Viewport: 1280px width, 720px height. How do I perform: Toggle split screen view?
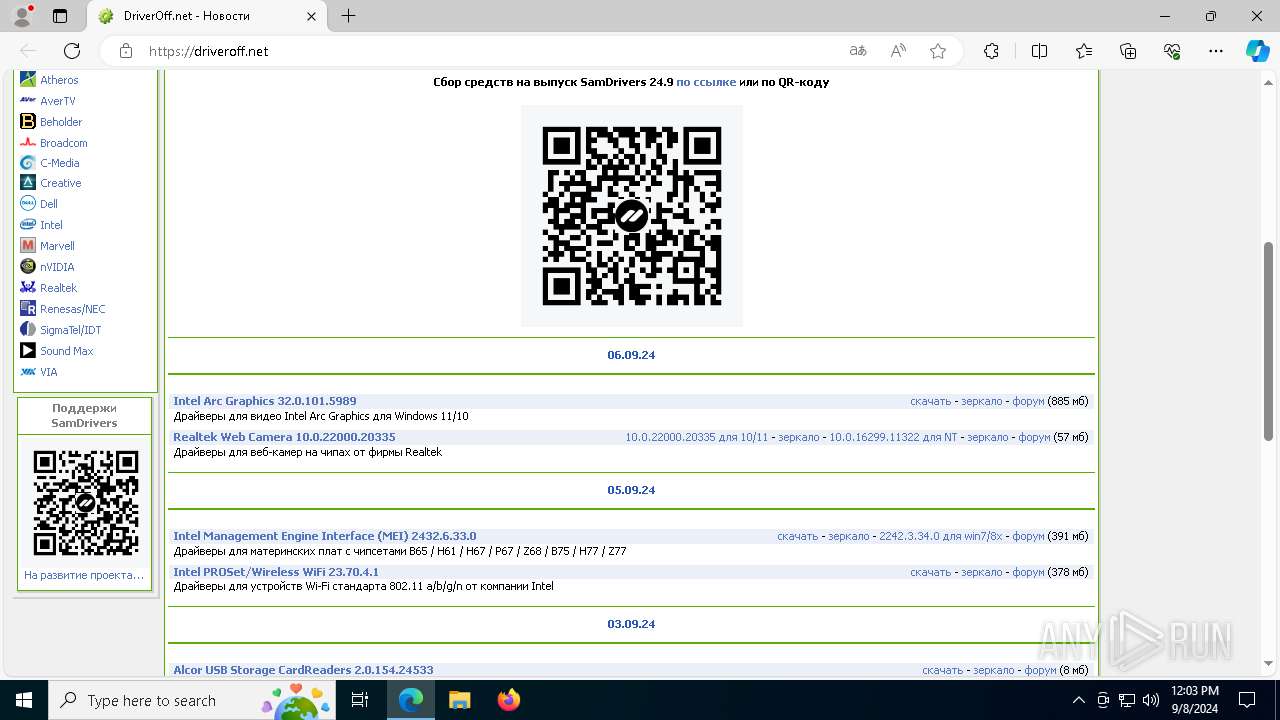coord(1039,51)
